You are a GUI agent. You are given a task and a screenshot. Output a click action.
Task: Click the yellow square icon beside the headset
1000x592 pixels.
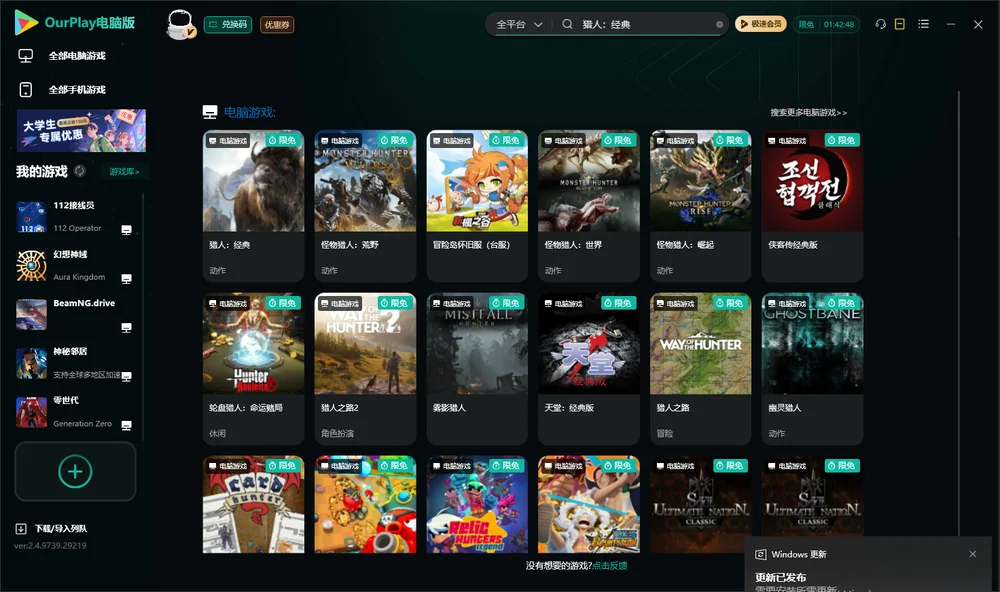click(x=900, y=24)
